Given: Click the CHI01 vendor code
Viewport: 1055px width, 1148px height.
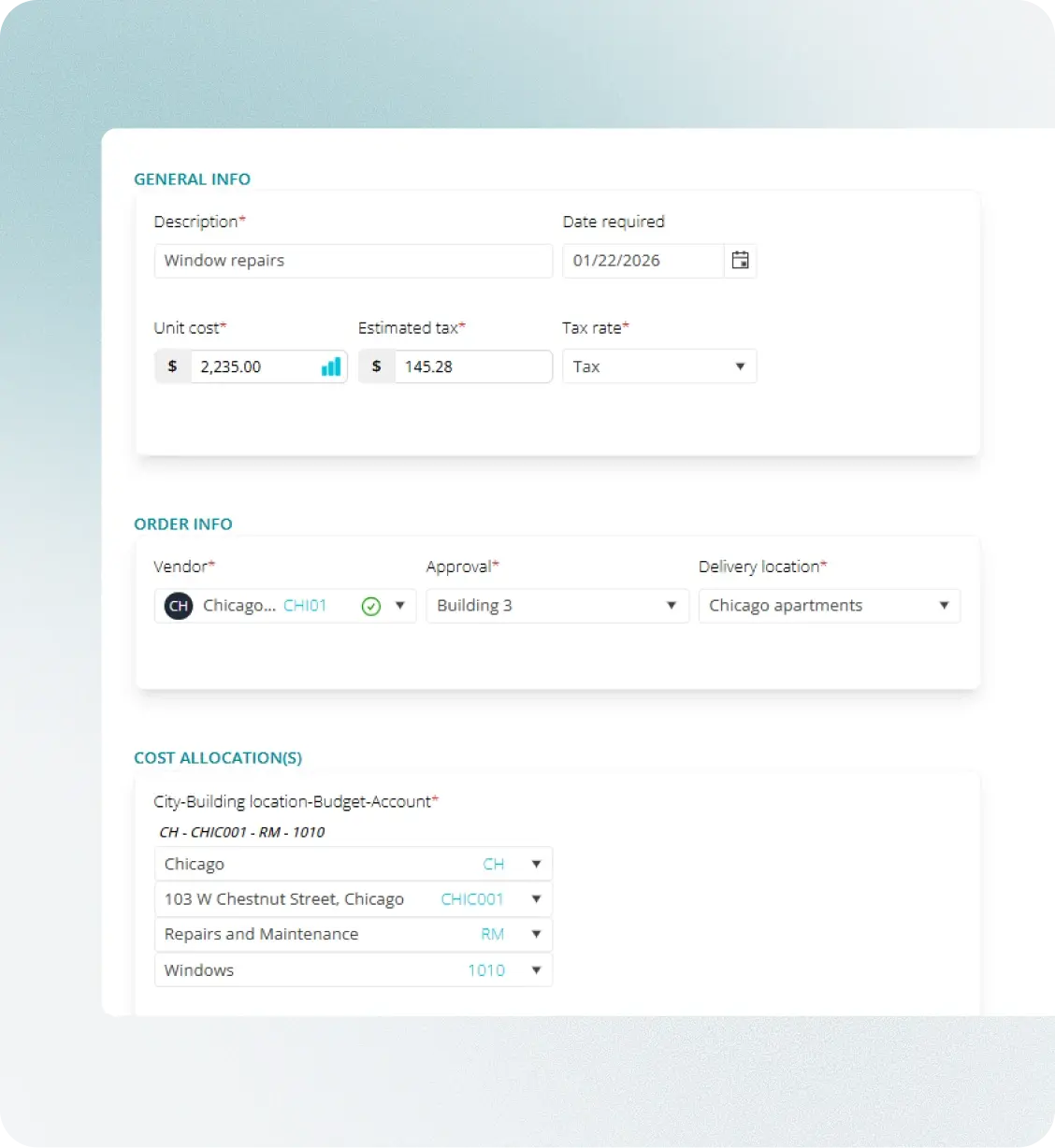Looking at the screenshot, I should 305,606.
